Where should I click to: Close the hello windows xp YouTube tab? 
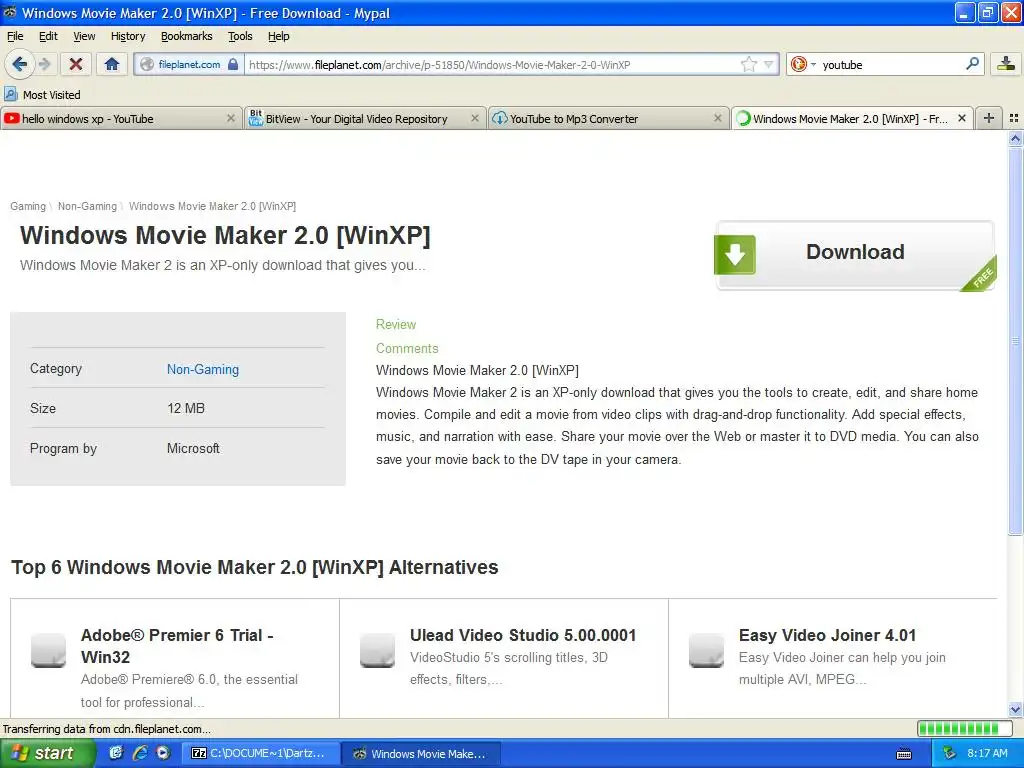click(231, 118)
